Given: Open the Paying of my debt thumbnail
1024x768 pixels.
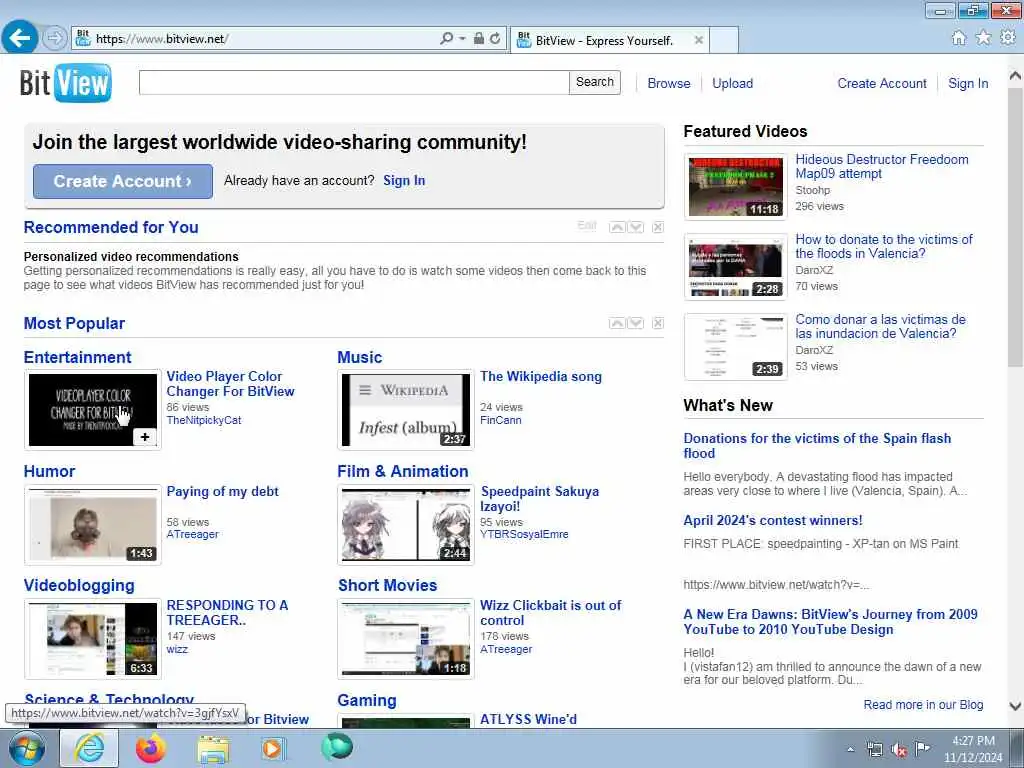Looking at the screenshot, I should click(93, 524).
